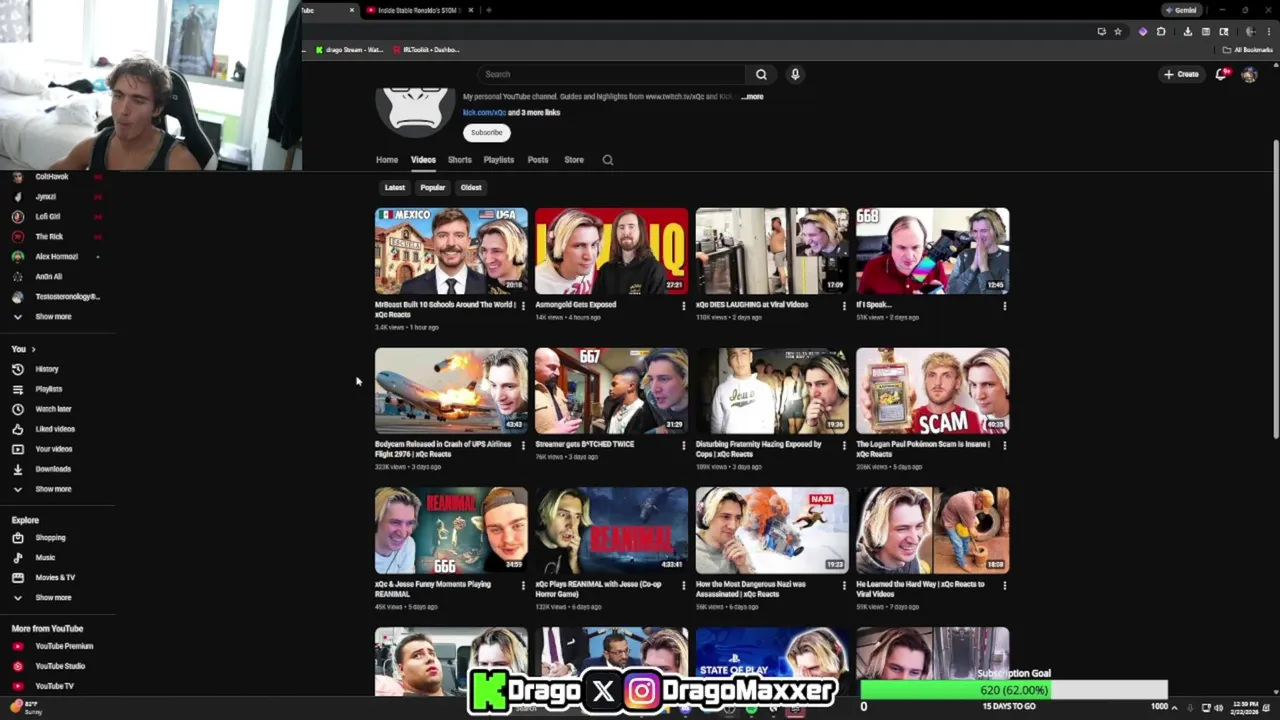Switch to Store tab
Viewport: 1280px width, 720px height.
pos(574,160)
